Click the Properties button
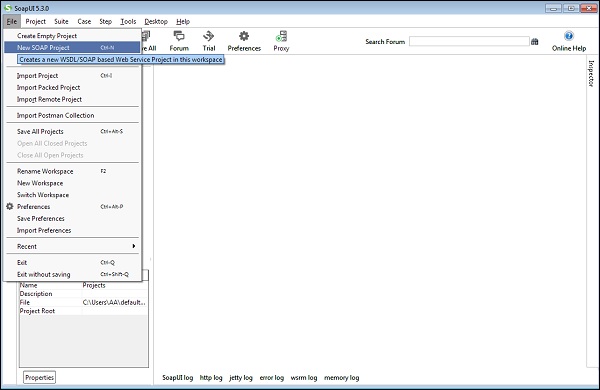 (39, 377)
